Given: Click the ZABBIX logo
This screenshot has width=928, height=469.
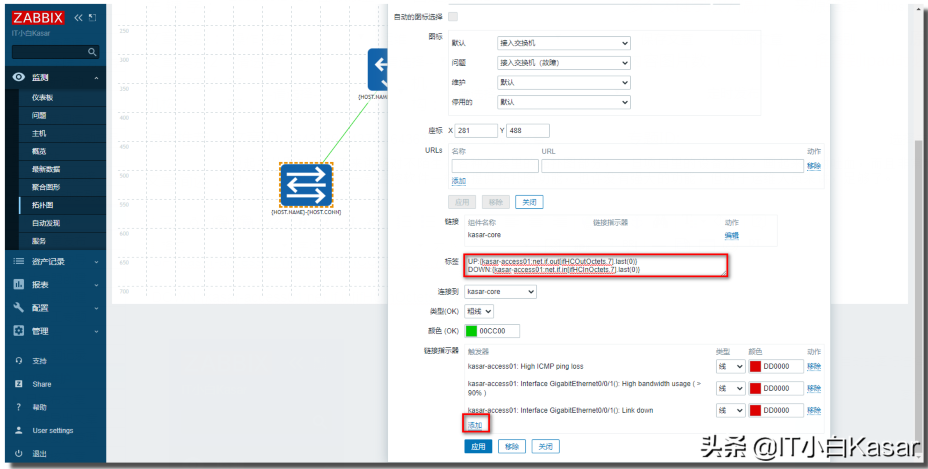Looking at the screenshot, I should [38, 18].
